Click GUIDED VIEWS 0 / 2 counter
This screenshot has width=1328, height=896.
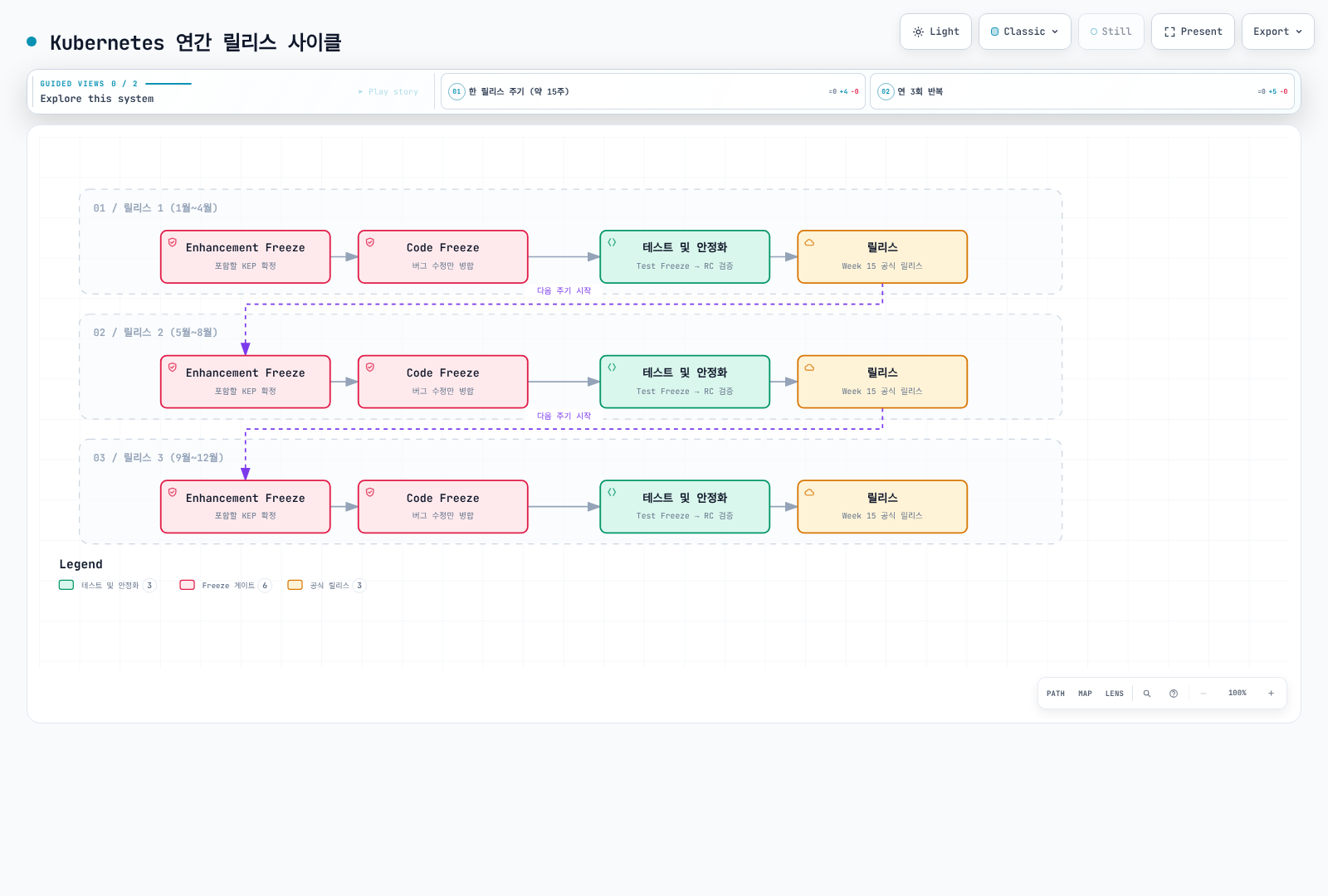pyautogui.click(x=89, y=84)
